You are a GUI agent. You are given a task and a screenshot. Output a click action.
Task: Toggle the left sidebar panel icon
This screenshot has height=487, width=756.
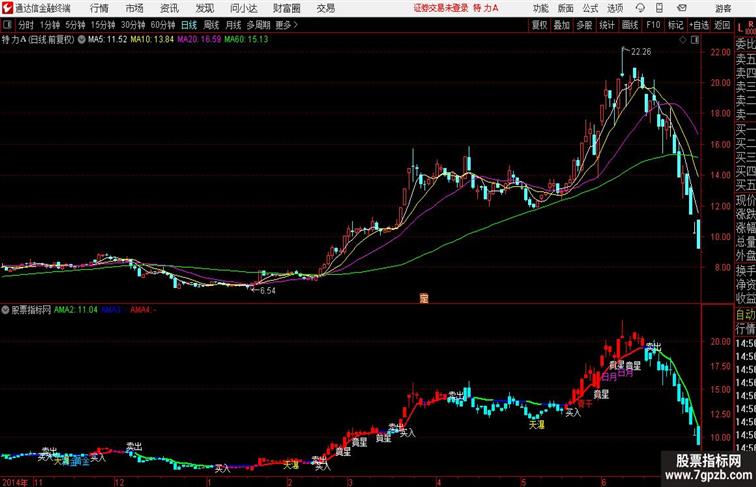point(7,25)
